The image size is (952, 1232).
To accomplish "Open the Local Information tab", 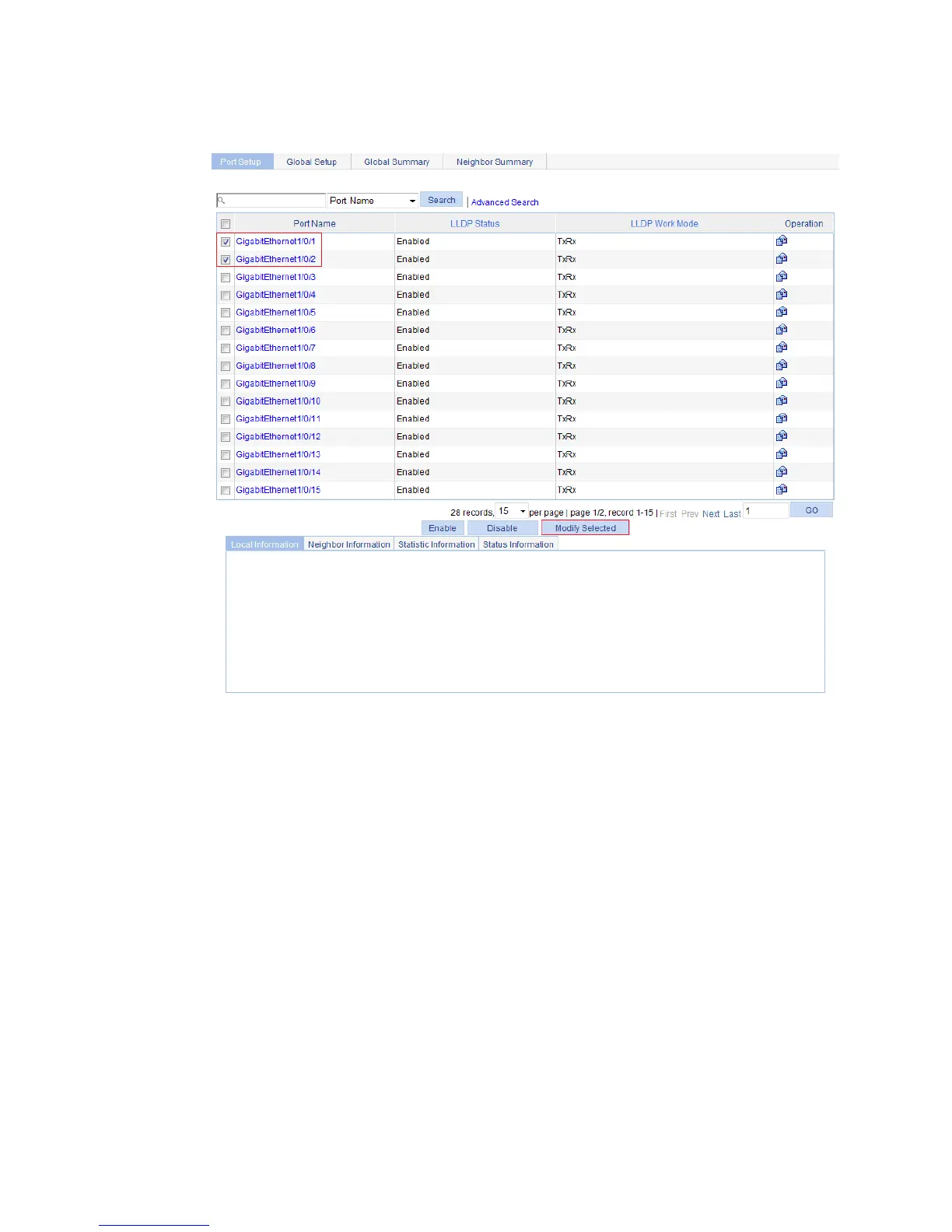I will point(264,544).
